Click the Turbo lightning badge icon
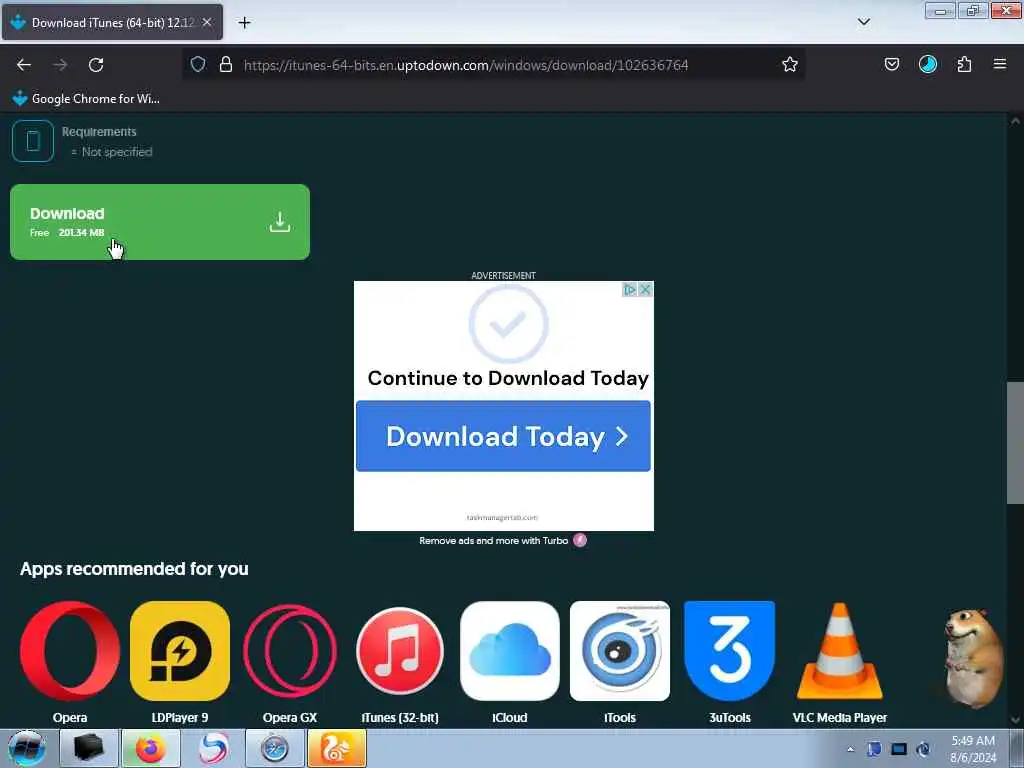The image size is (1024, 768). (580, 540)
